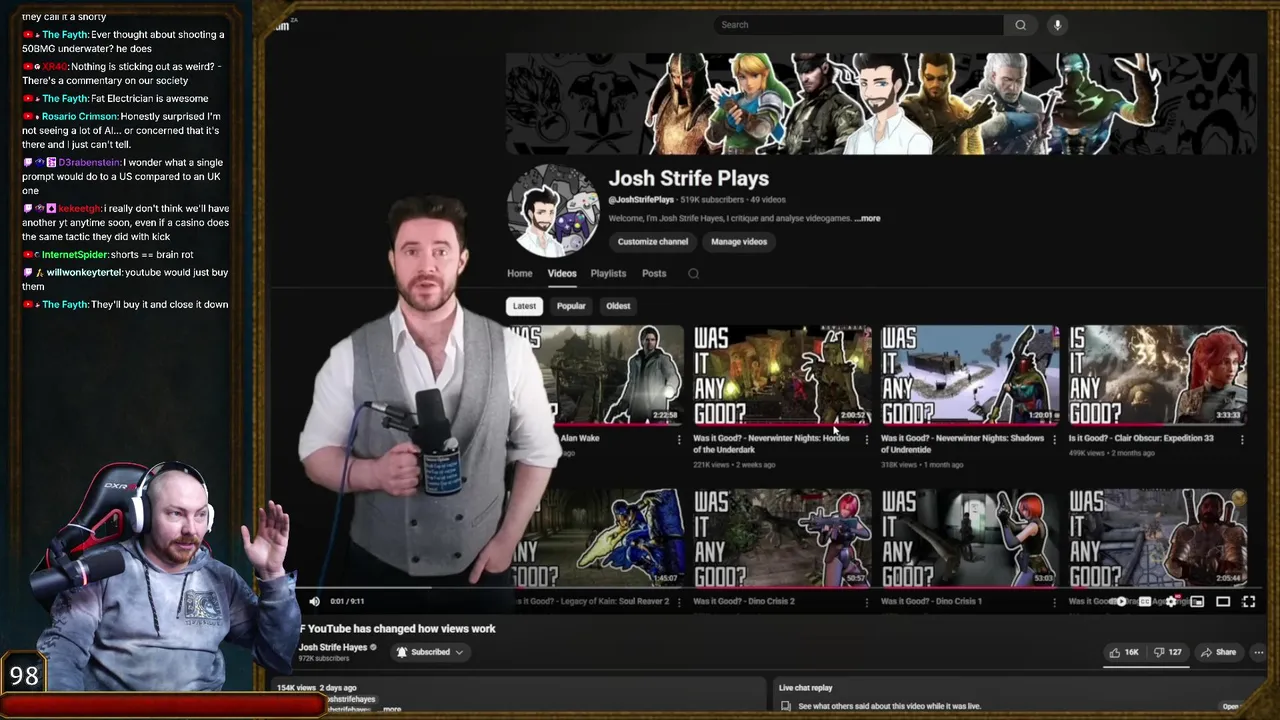Screen dimensions: 1280x720
Task: Open the Clair Obscur Expedition 33 thumbnail
Action: (1157, 375)
